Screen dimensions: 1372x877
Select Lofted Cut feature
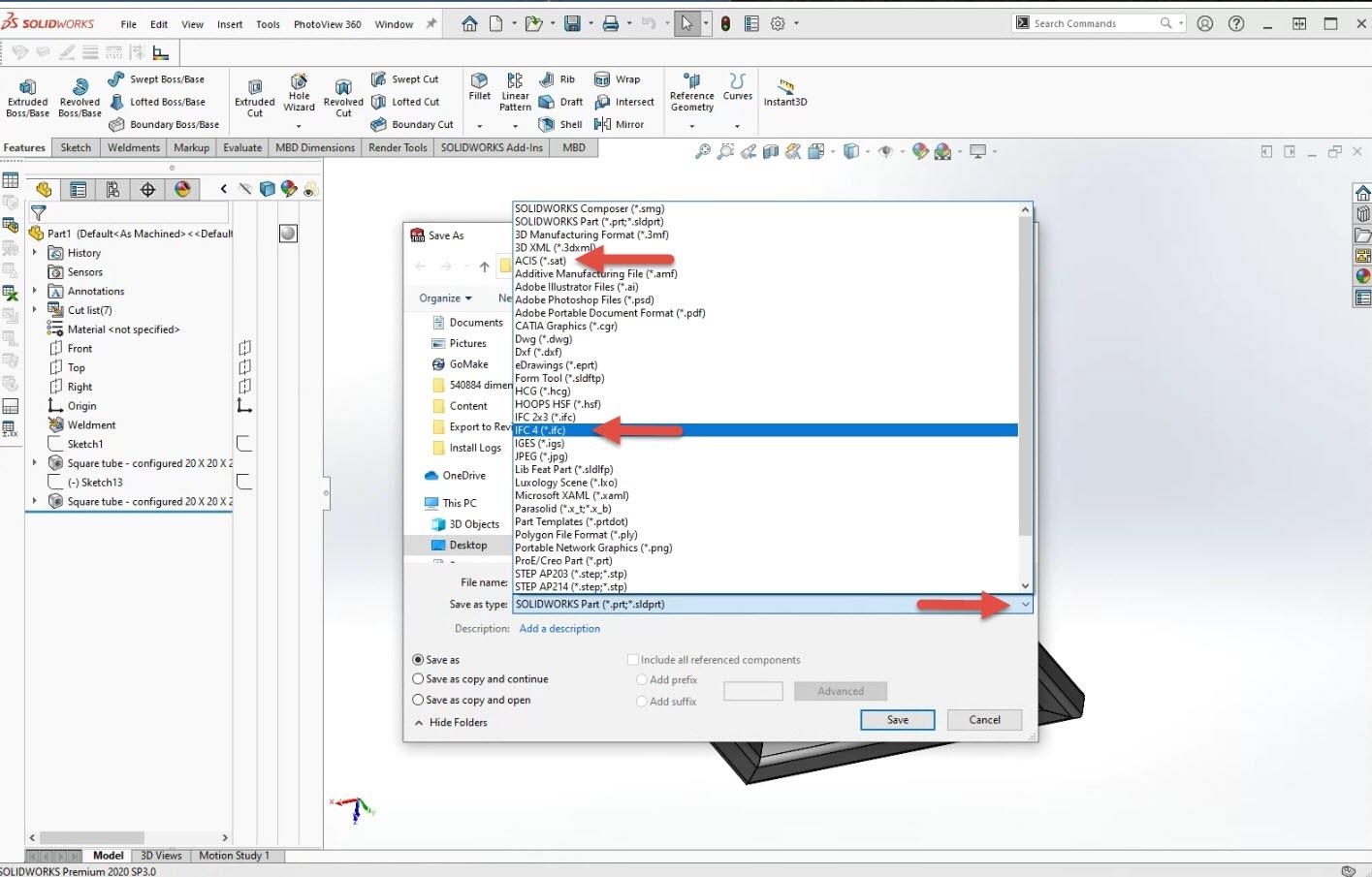[x=405, y=102]
